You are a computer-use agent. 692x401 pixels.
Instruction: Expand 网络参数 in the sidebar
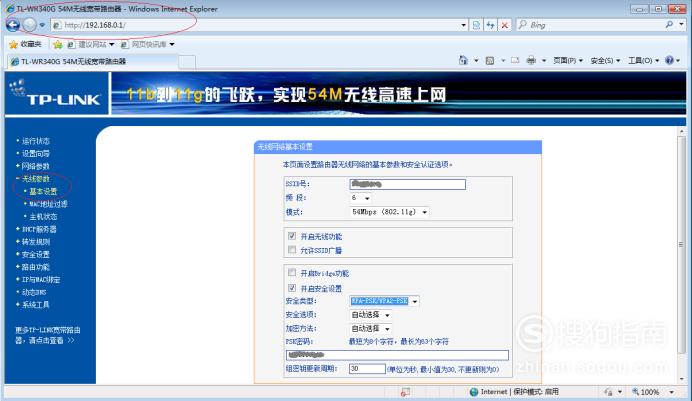tap(35, 166)
